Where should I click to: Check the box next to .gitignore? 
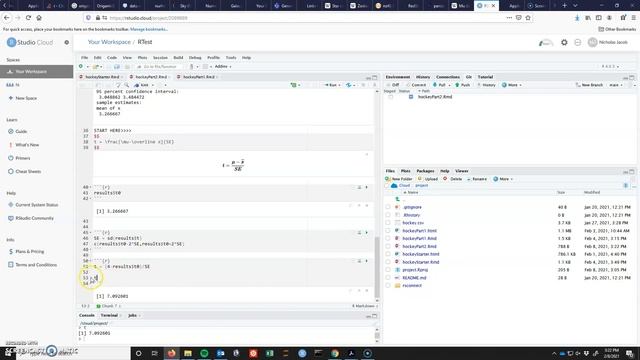coord(388,207)
